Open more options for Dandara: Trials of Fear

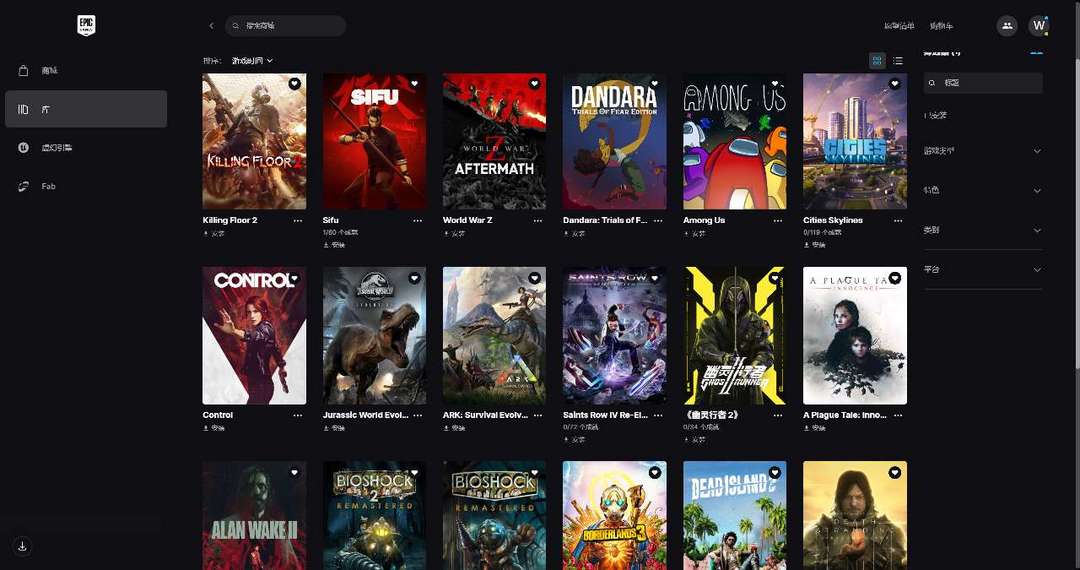(x=658, y=220)
